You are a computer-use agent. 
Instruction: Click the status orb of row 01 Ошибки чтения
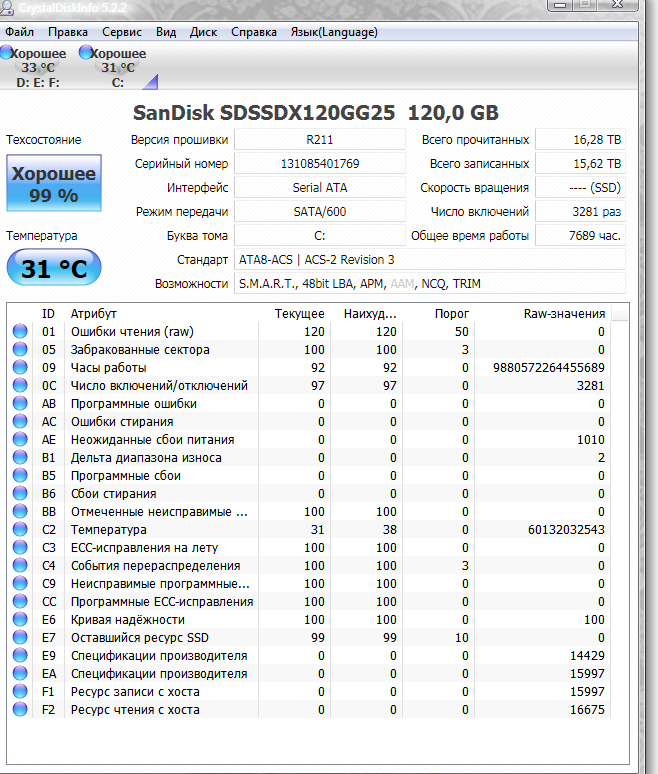(x=20, y=331)
